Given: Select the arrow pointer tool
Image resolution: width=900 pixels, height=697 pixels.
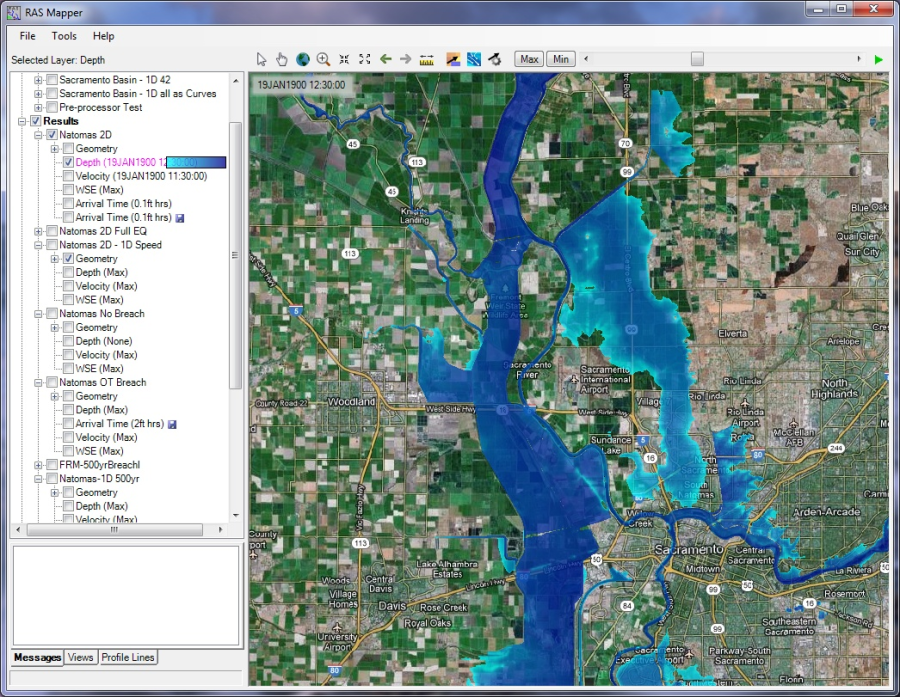Looking at the screenshot, I should 262,59.
